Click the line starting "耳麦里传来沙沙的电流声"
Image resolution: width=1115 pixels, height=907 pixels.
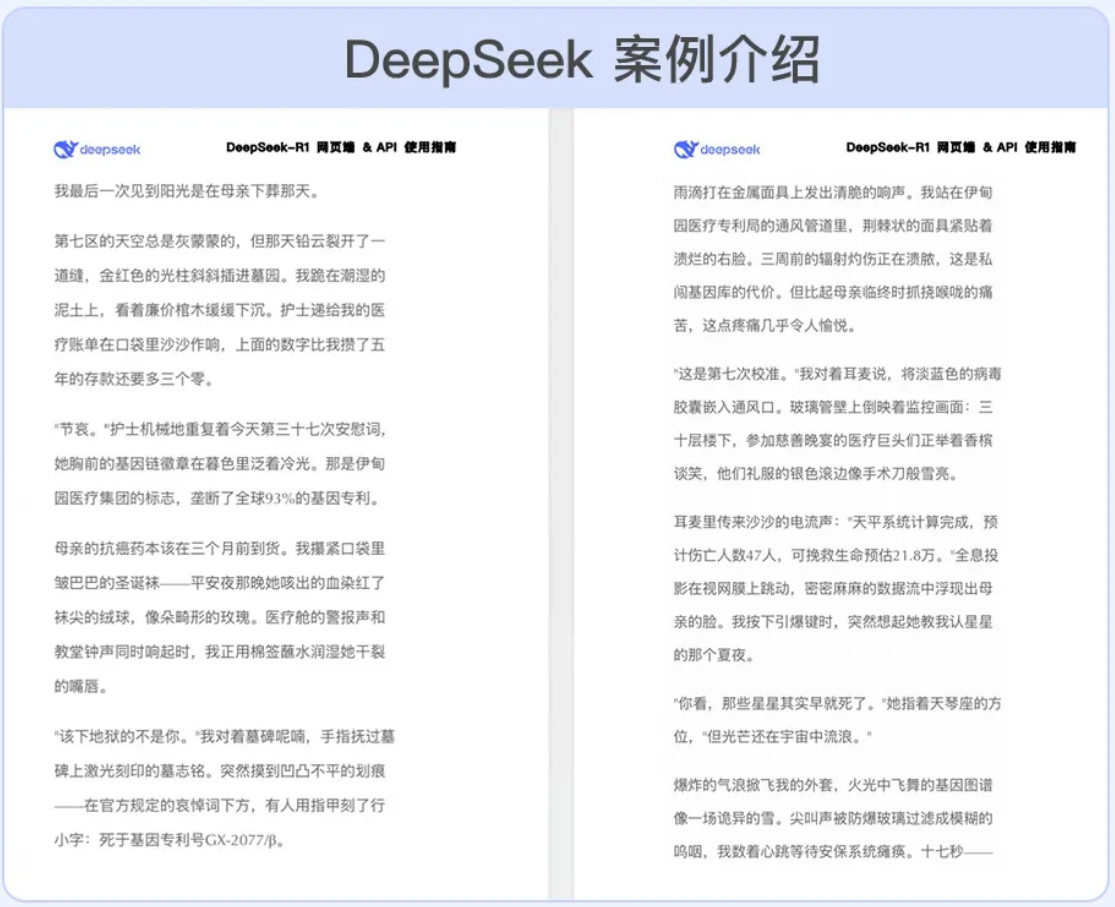point(836,522)
